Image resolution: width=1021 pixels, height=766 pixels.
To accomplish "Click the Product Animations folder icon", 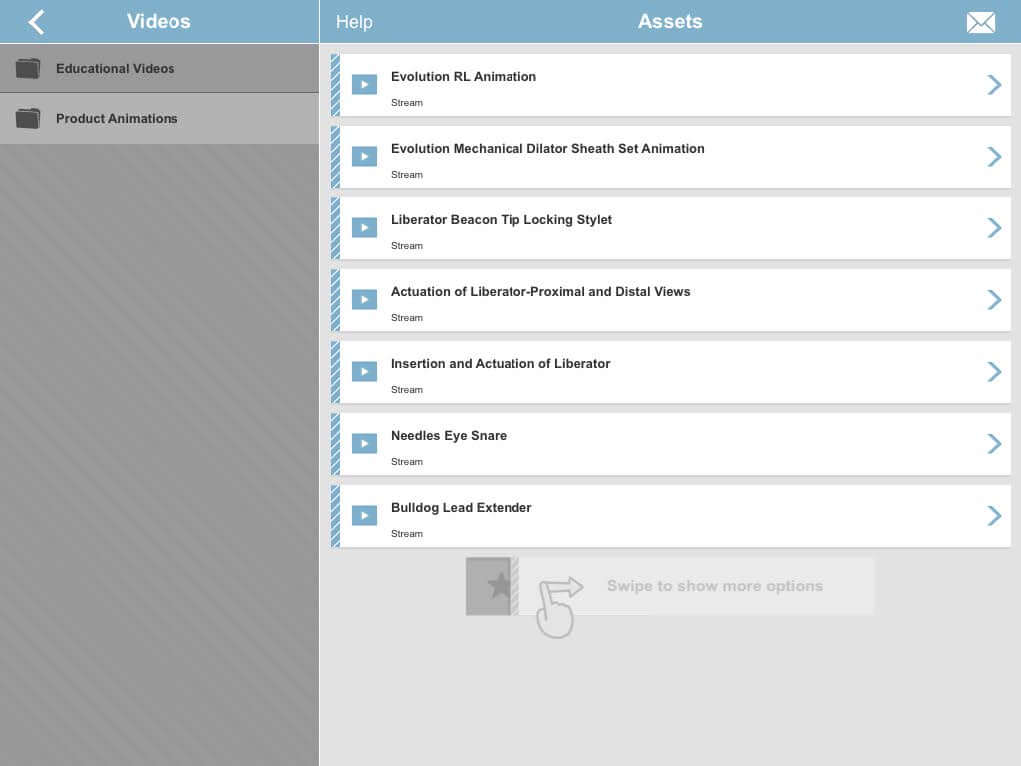I will (x=28, y=119).
